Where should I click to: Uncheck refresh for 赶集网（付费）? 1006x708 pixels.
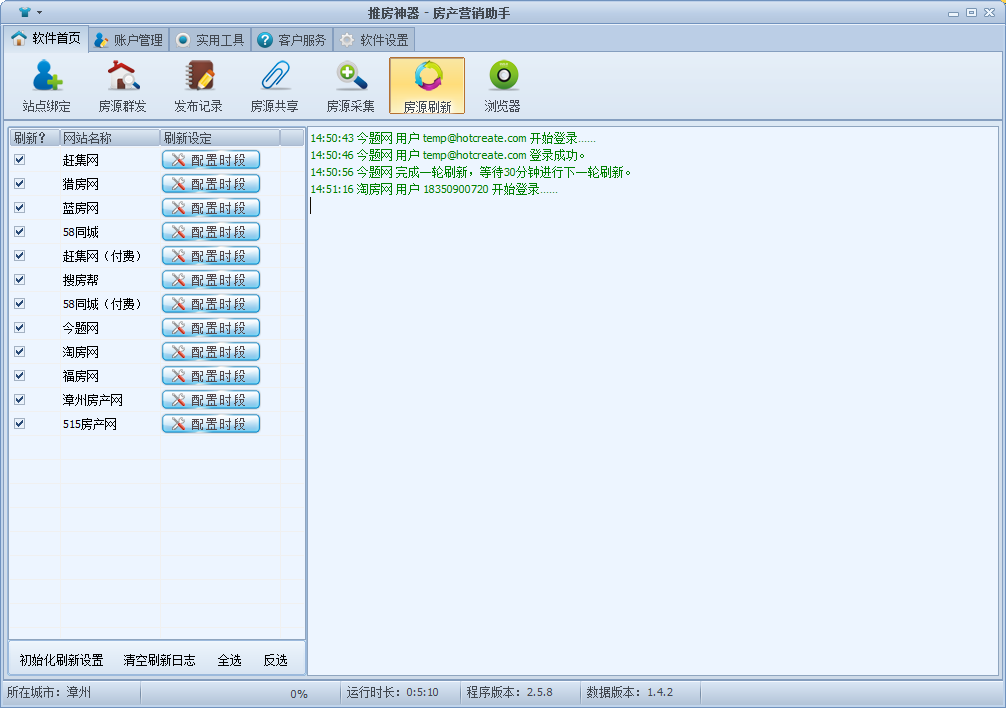20,256
